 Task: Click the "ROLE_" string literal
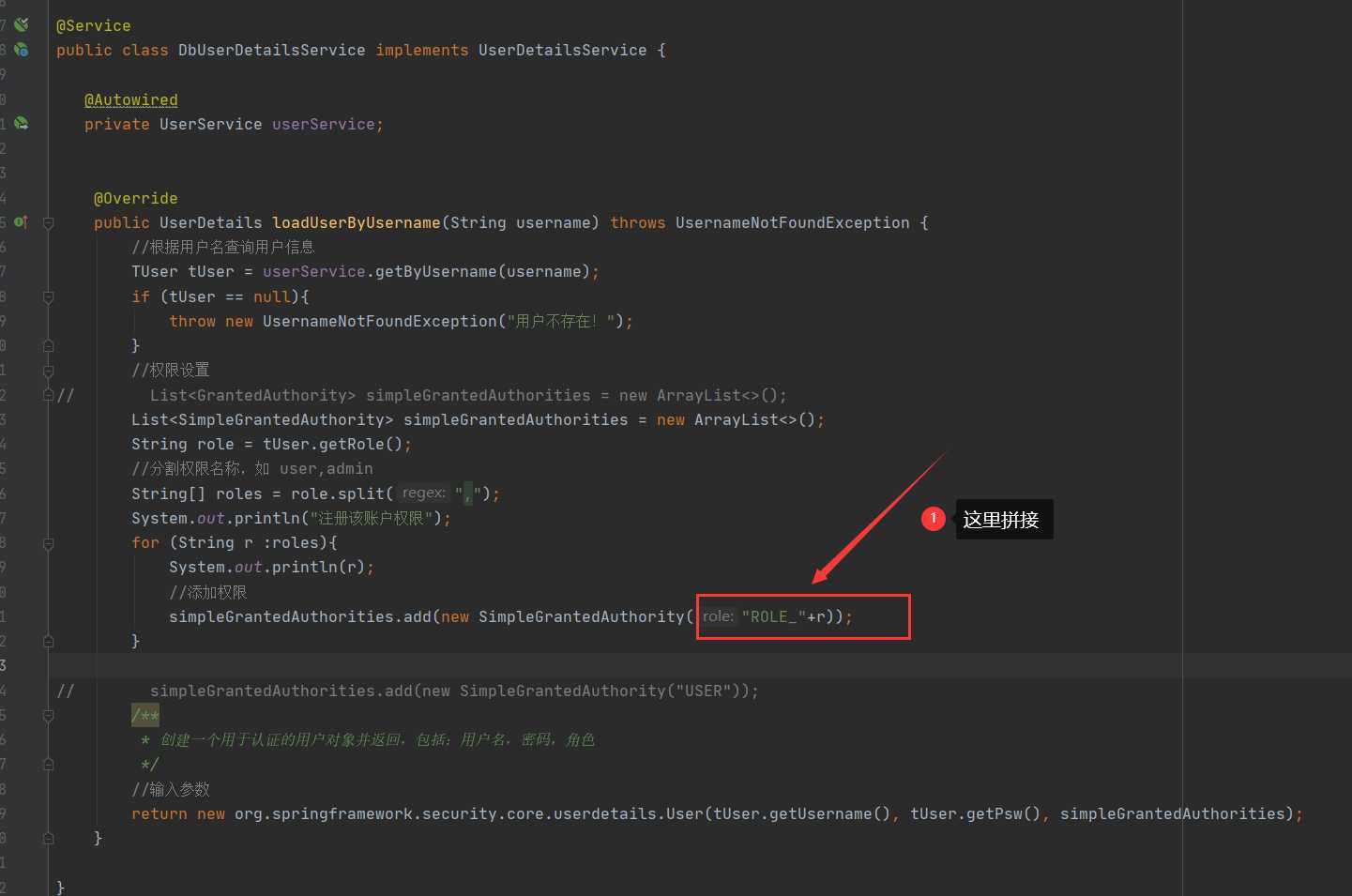(774, 616)
